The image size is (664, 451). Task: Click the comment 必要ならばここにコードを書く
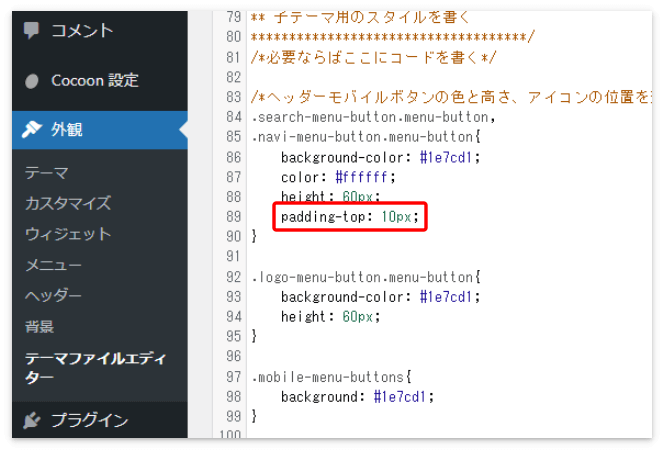click(x=373, y=57)
